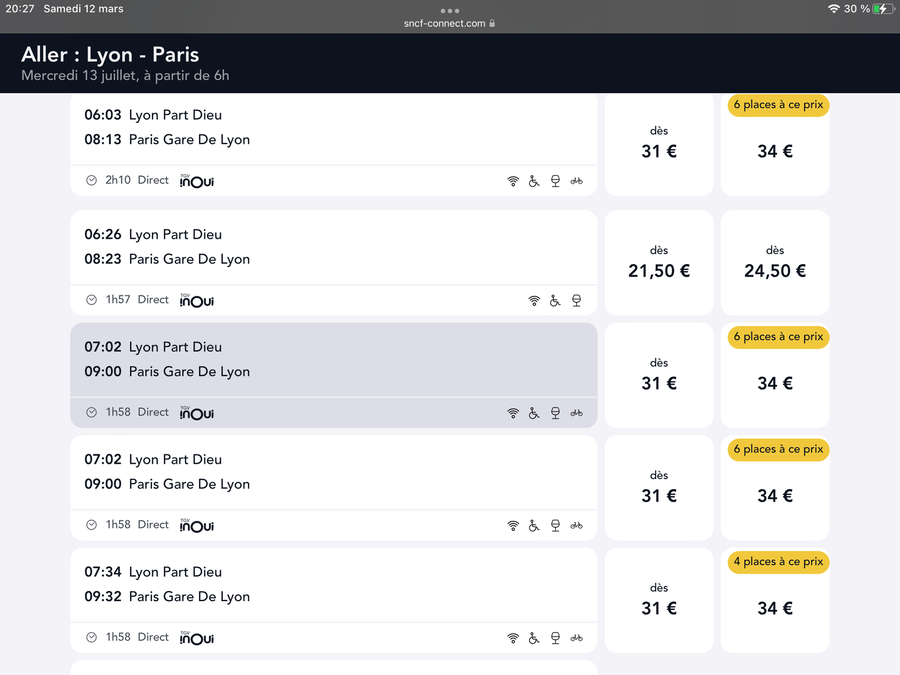Screen dimensions: 900x675
Task: Click the bicycle icon on the 07:34 train
Action: (x=576, y=638)
